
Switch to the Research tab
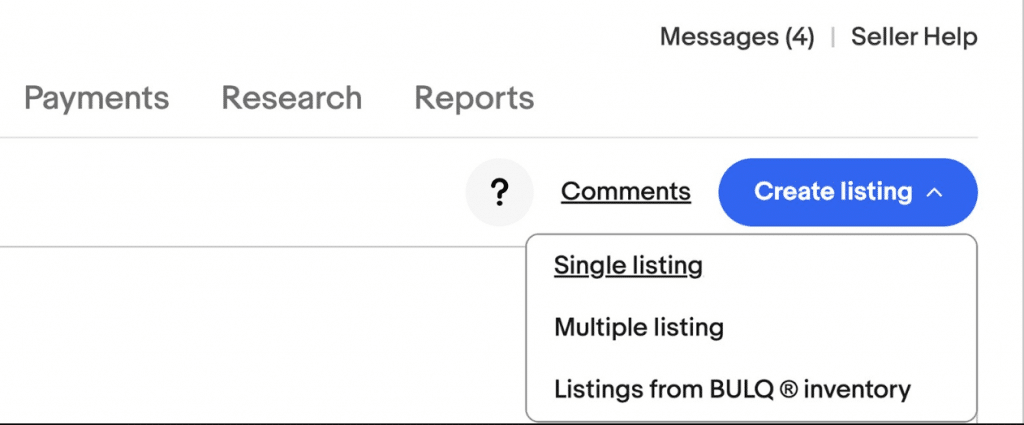(x=292, y=98)
